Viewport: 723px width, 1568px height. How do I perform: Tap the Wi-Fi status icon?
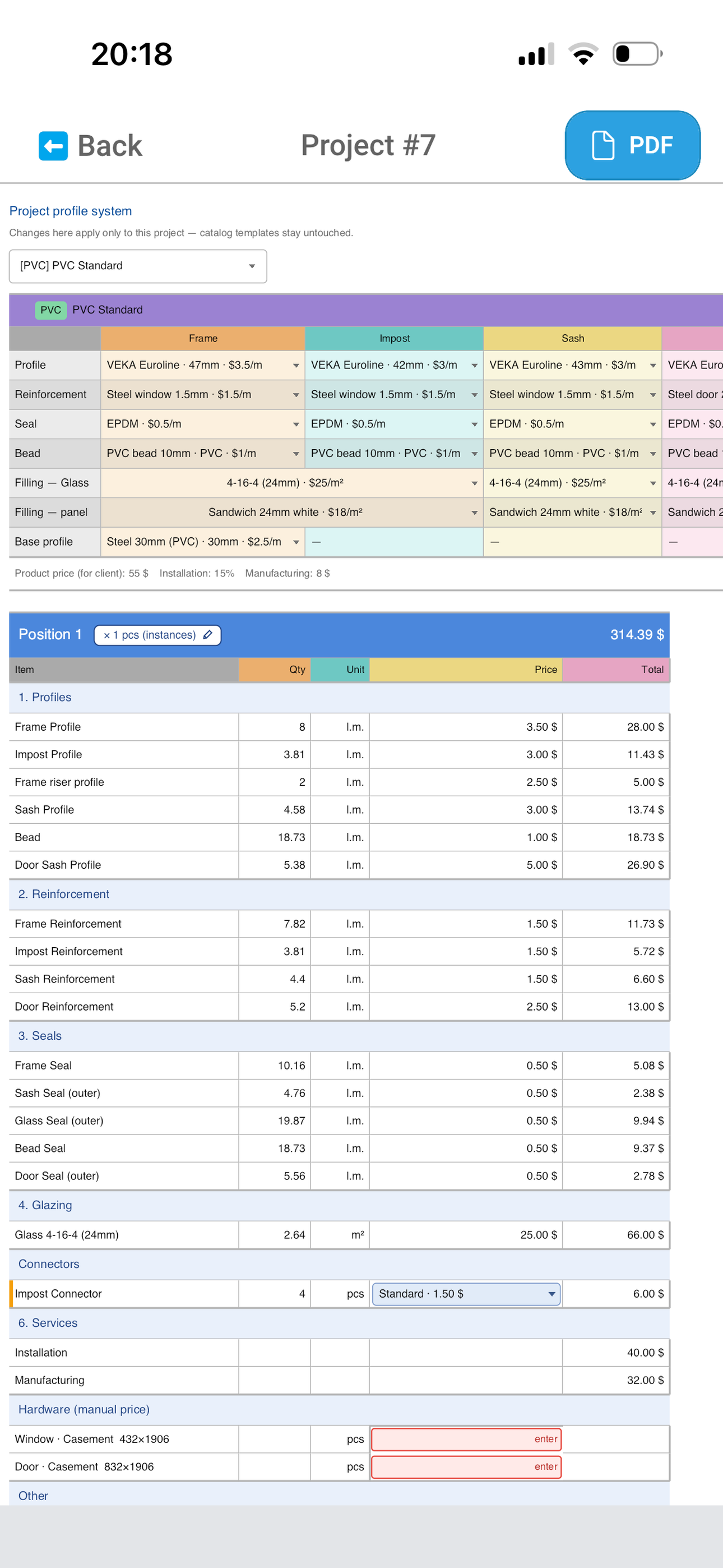(x=583, y=54)
